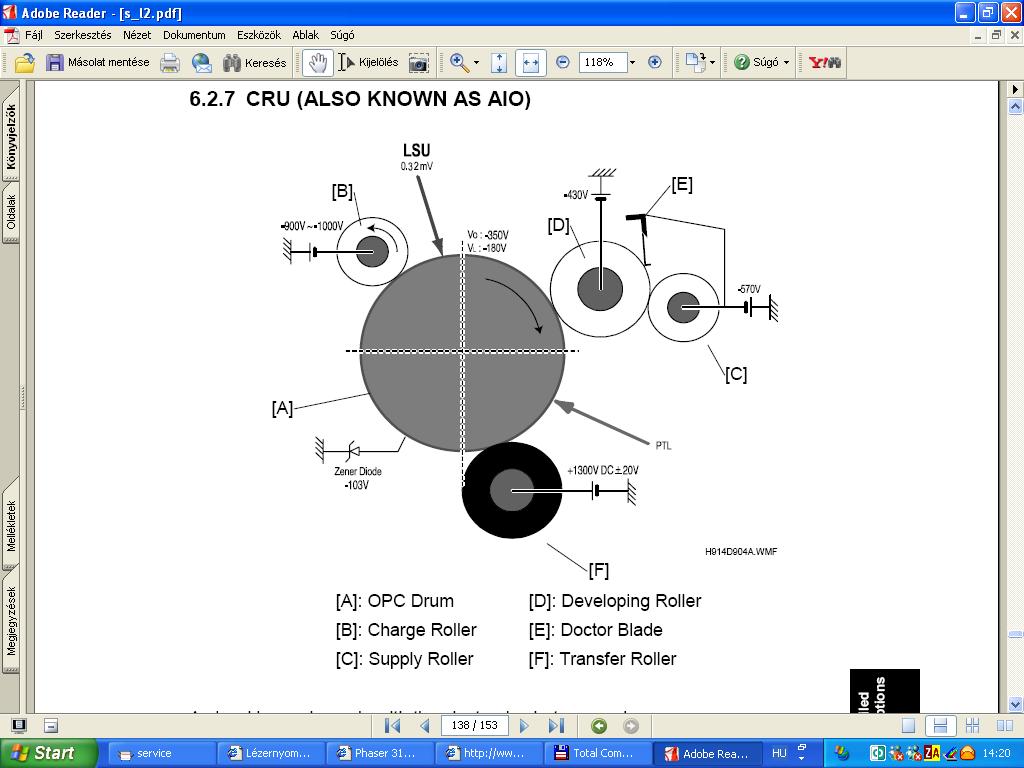Select the Zoom In magnifier tool
The width and height of the screenshot is (1024, 768).
coord(459,63)
